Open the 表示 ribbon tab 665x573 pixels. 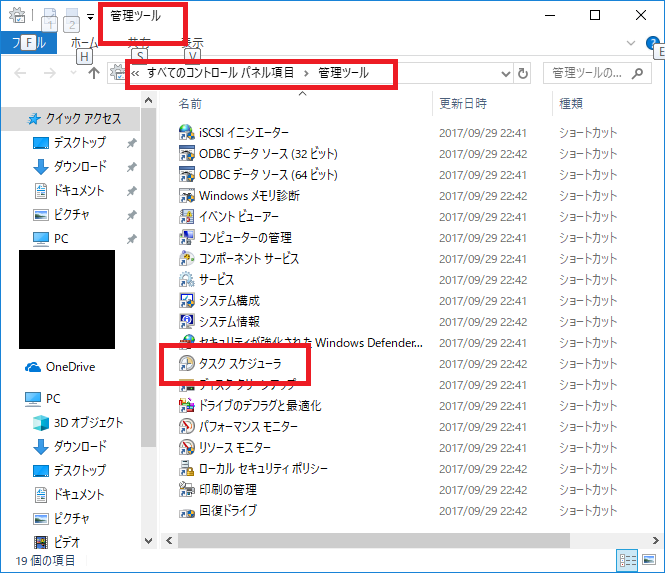[x=193, y=43]
